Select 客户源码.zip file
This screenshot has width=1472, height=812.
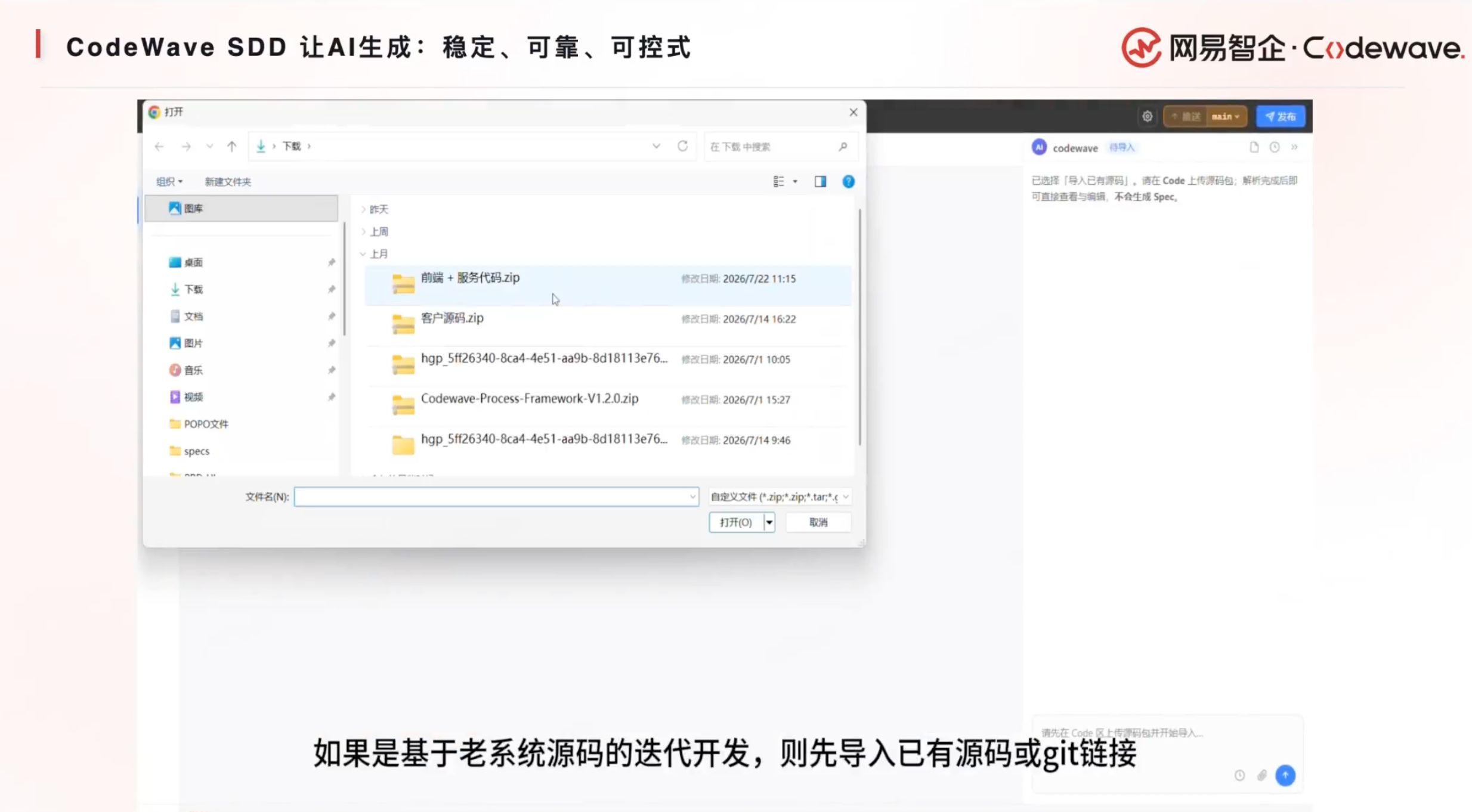pyautogui.click(x=608, y=326)
